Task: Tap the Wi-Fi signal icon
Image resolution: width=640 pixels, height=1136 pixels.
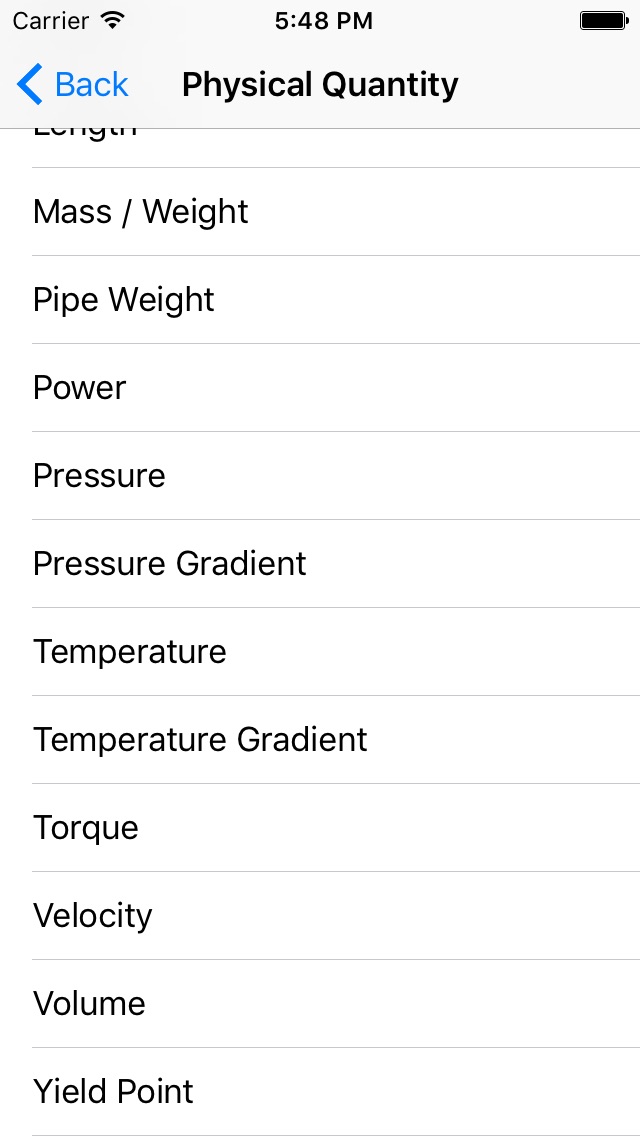Action: [x=112, y=20]
